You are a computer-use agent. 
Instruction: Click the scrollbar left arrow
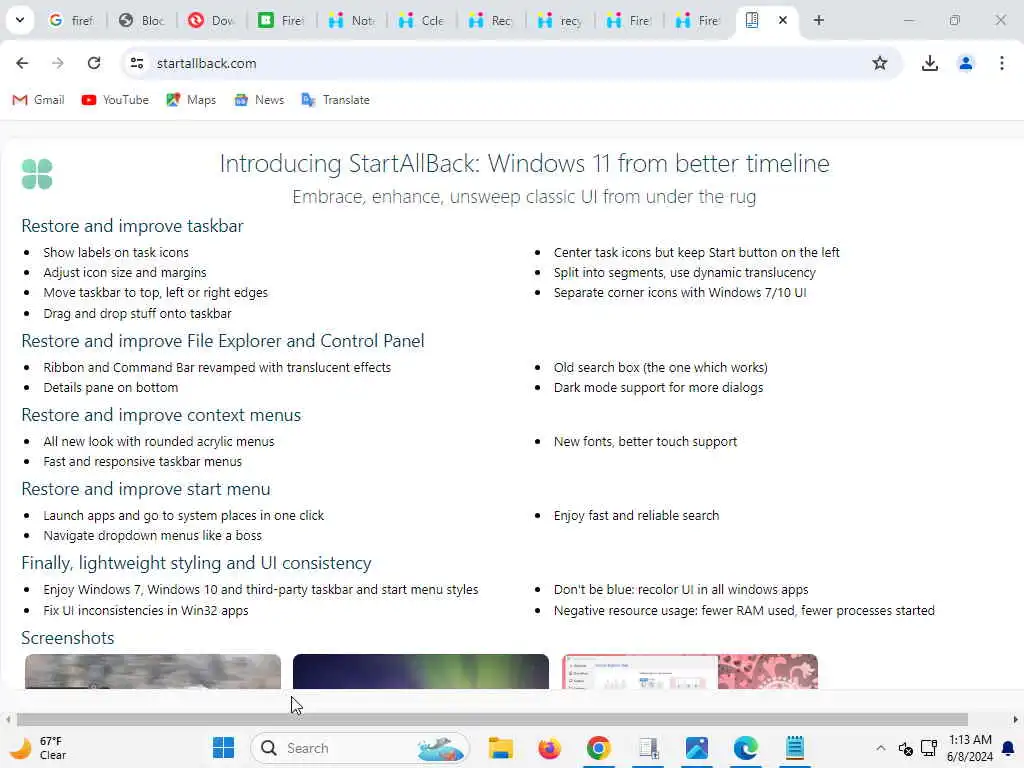[7, 720]
